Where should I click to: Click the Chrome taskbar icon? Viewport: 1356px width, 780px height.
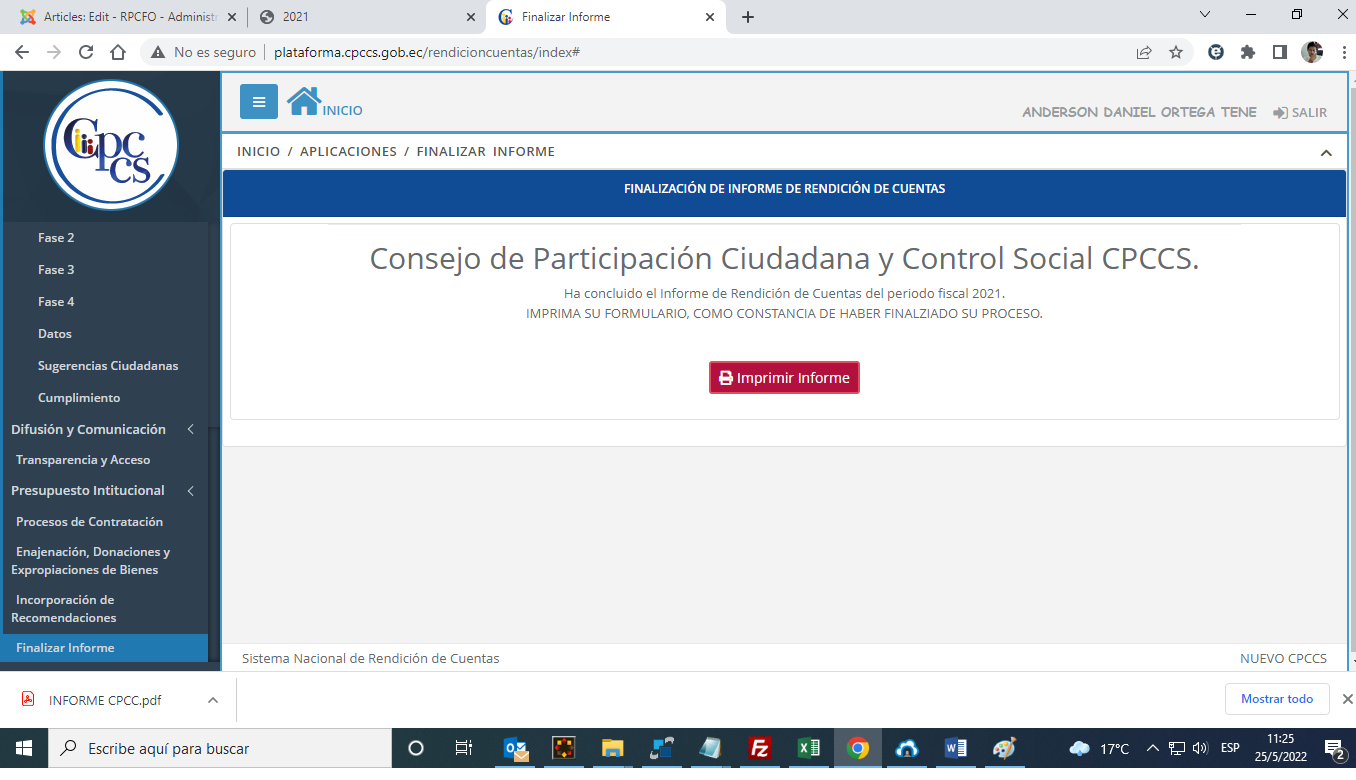[x=858, y=748]
